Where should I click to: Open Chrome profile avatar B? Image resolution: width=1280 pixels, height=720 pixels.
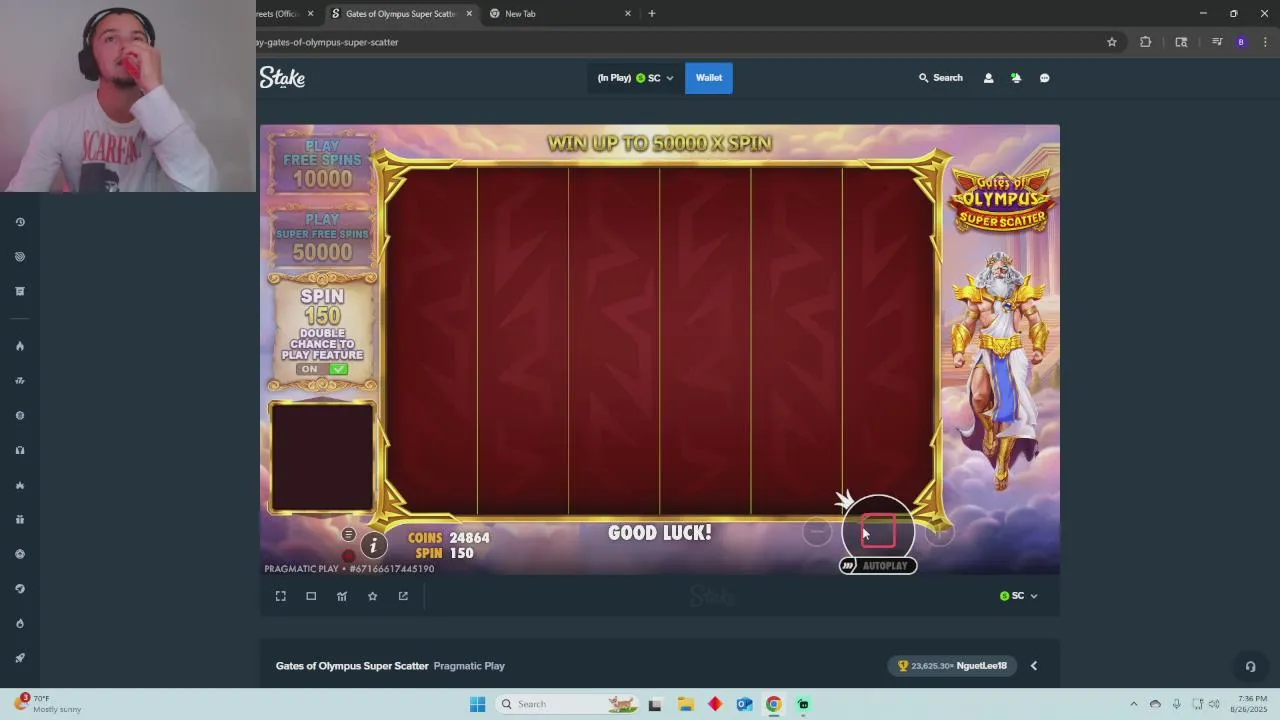(1241, 42)
